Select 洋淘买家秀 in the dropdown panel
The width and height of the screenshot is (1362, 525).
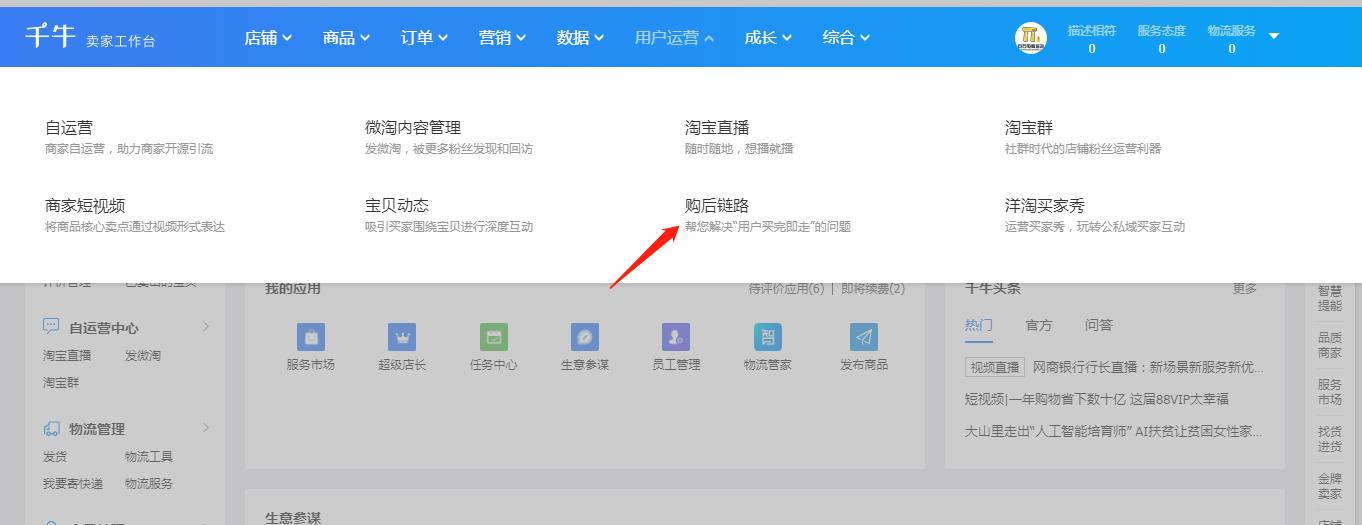click(1045, 206)
